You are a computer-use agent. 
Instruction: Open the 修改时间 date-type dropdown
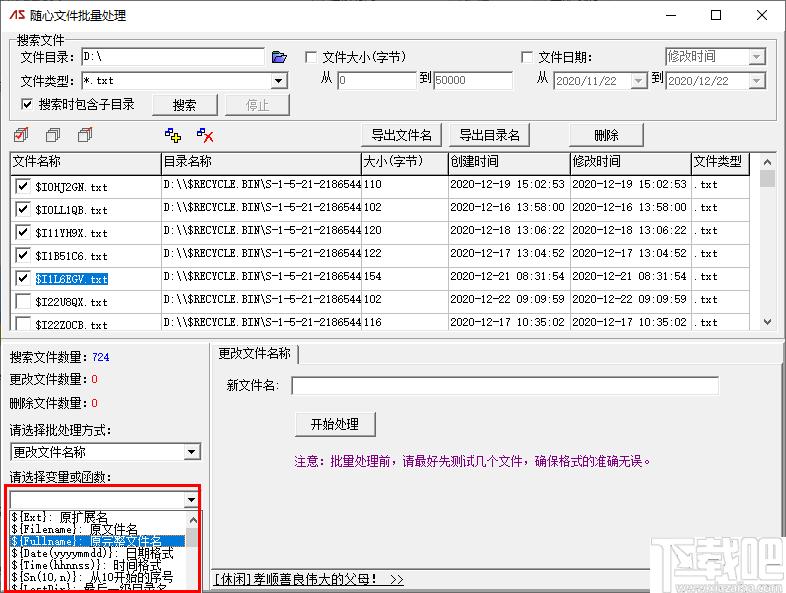click(x=757, y=57)
